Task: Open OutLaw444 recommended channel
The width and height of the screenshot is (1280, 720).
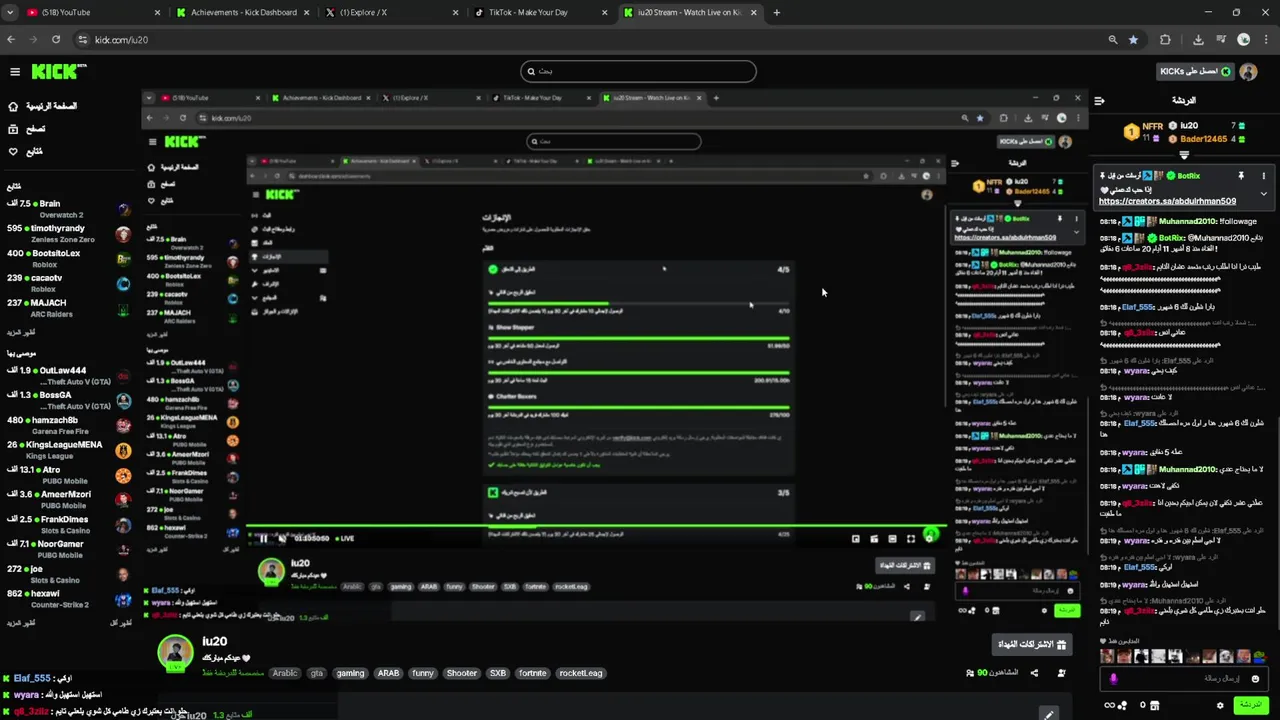Action: click(x=68, y=376)
